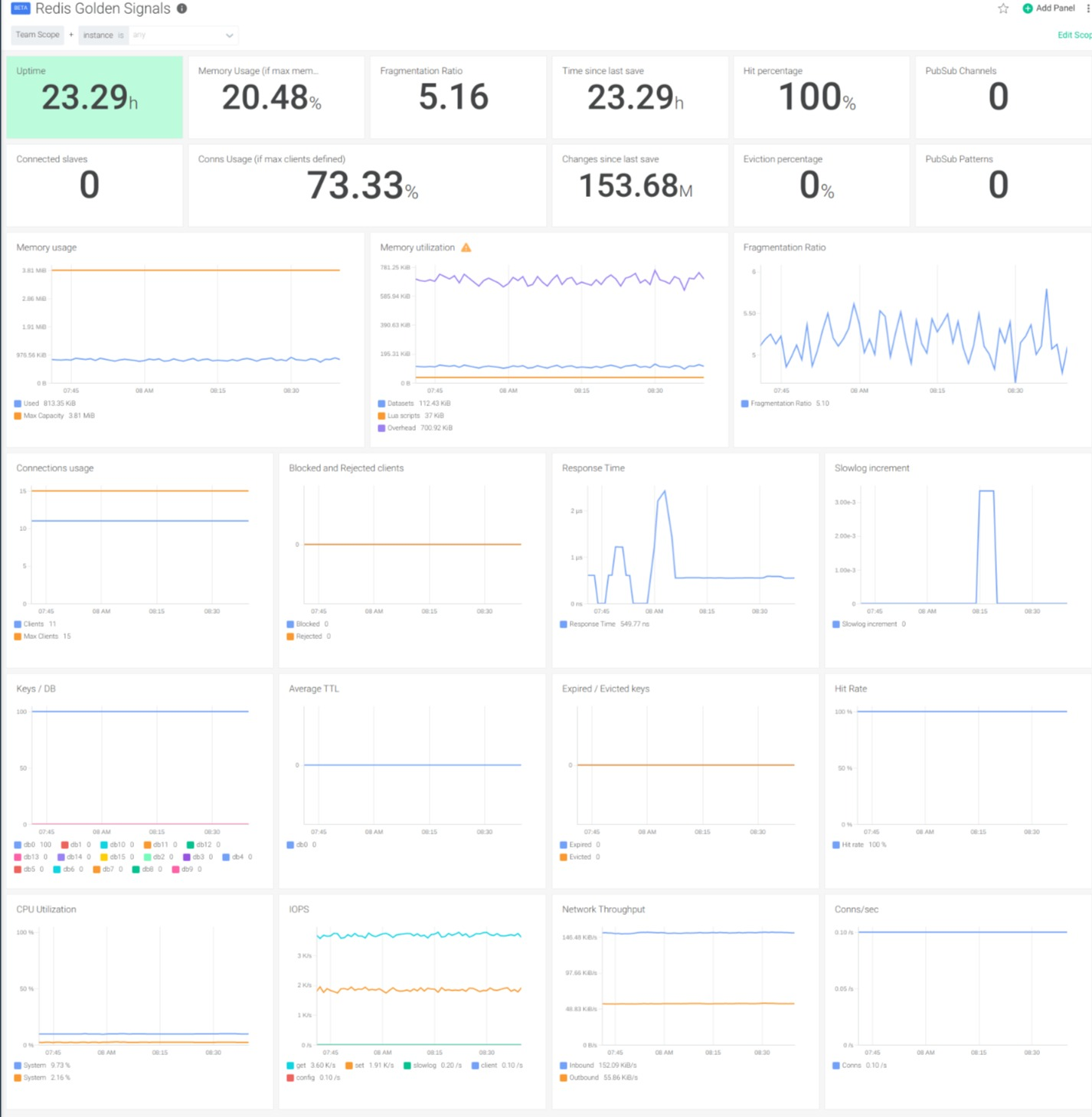The height and width of the screenshot is (1117, 1092).
Task: Click the Expired / Evicted keys chart title
Action: 605,689
